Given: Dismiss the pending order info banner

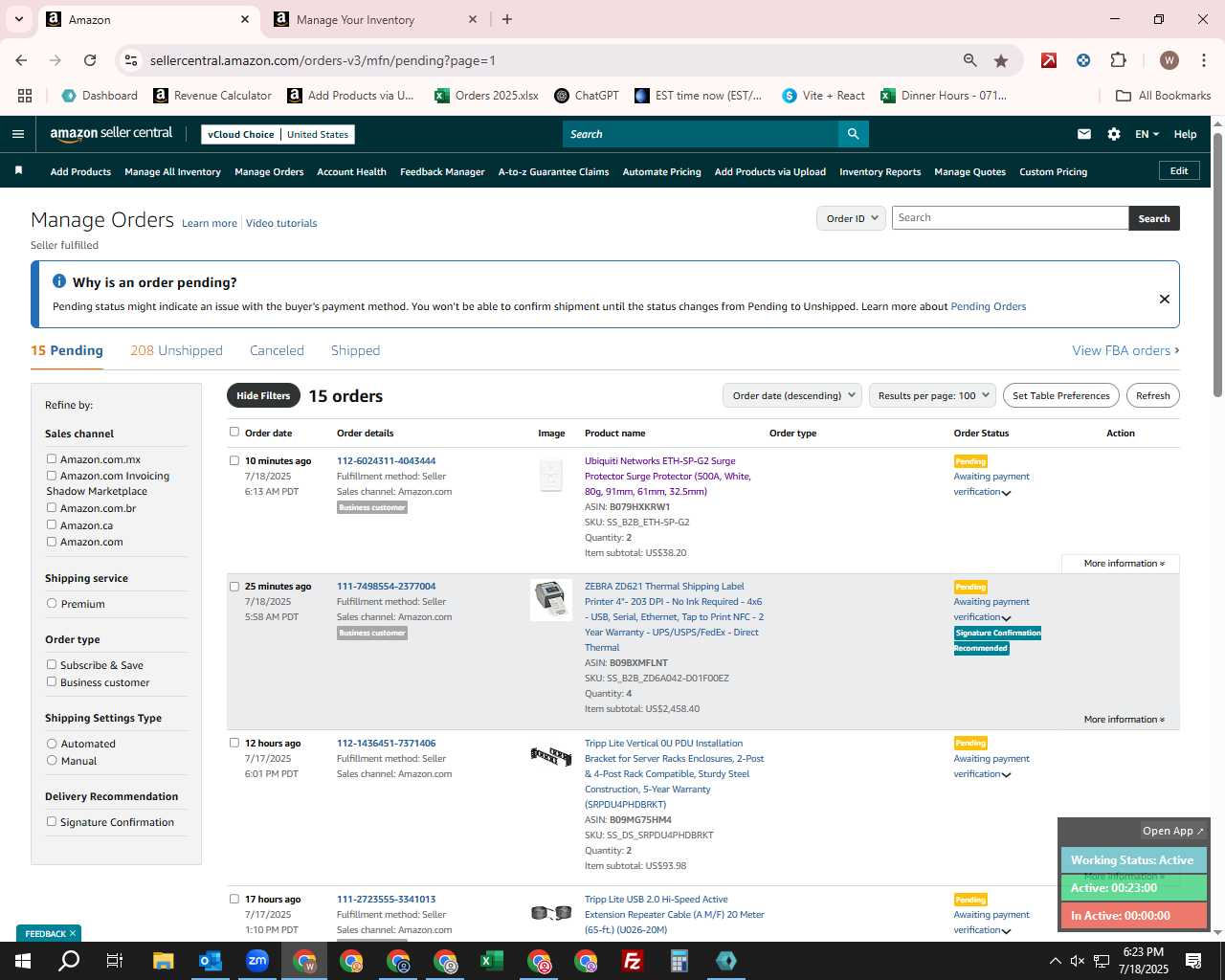Looking at the screenshot, I should 1165,299.
